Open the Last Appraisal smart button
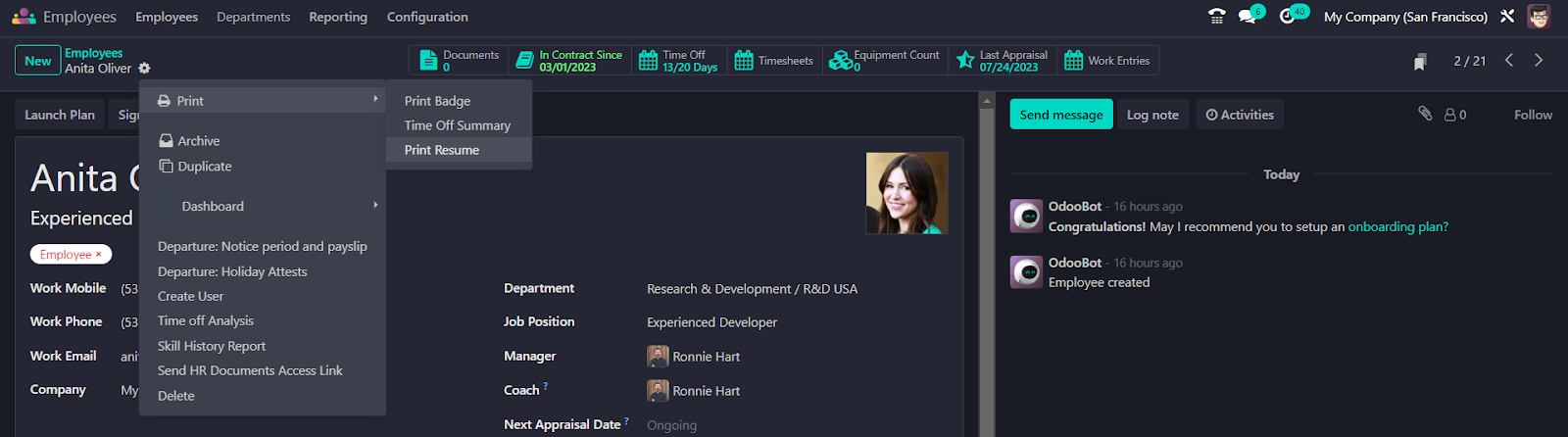The width and height of the screenshot is (1568, 437). 1002,61
